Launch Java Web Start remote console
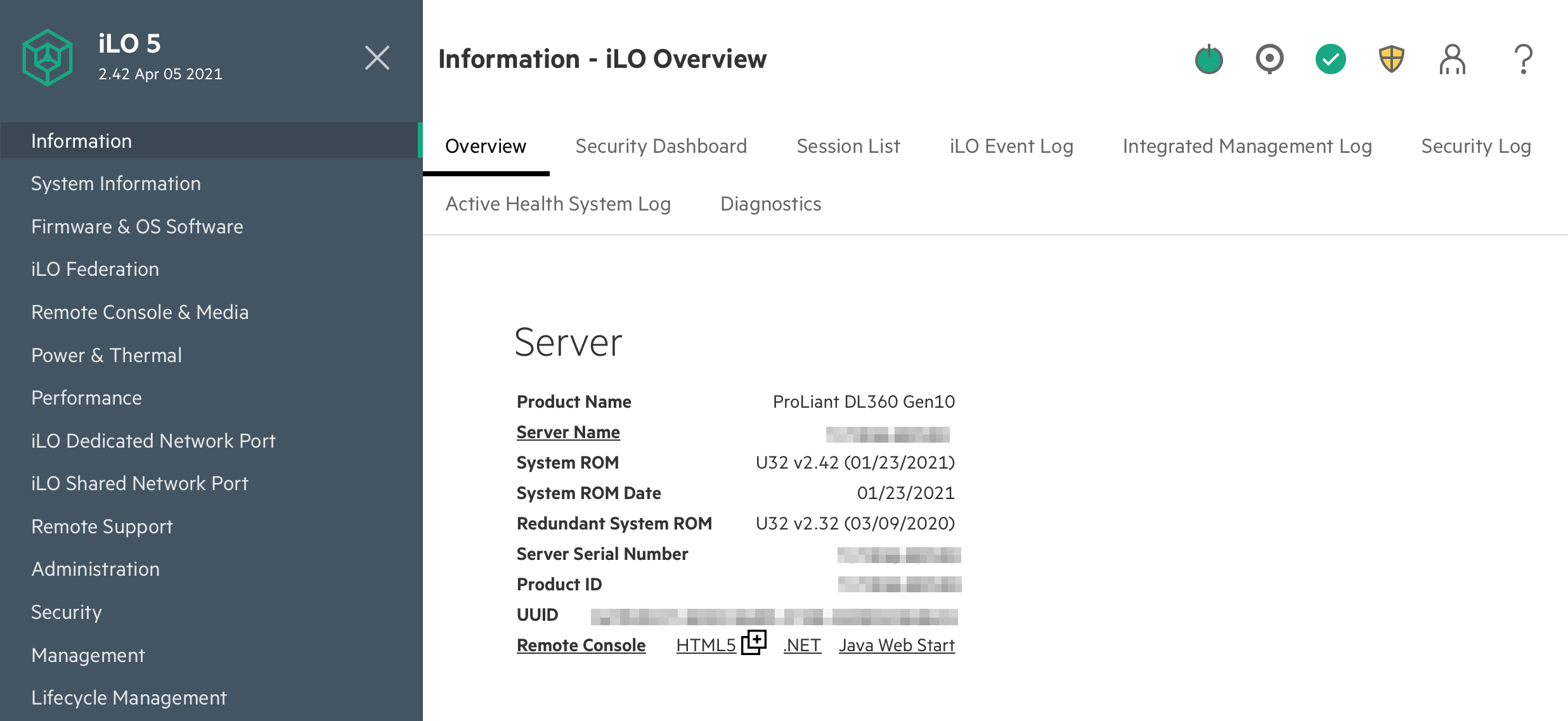 click(x=896, y=646)
